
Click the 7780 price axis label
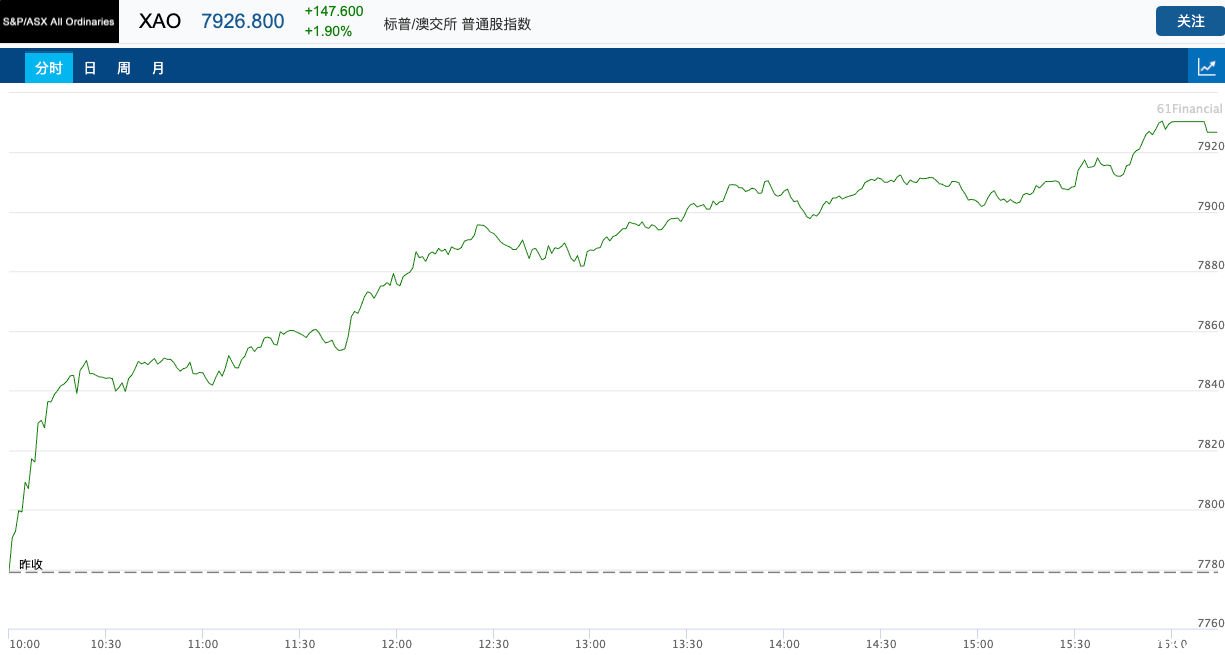tap(1210, 564)
